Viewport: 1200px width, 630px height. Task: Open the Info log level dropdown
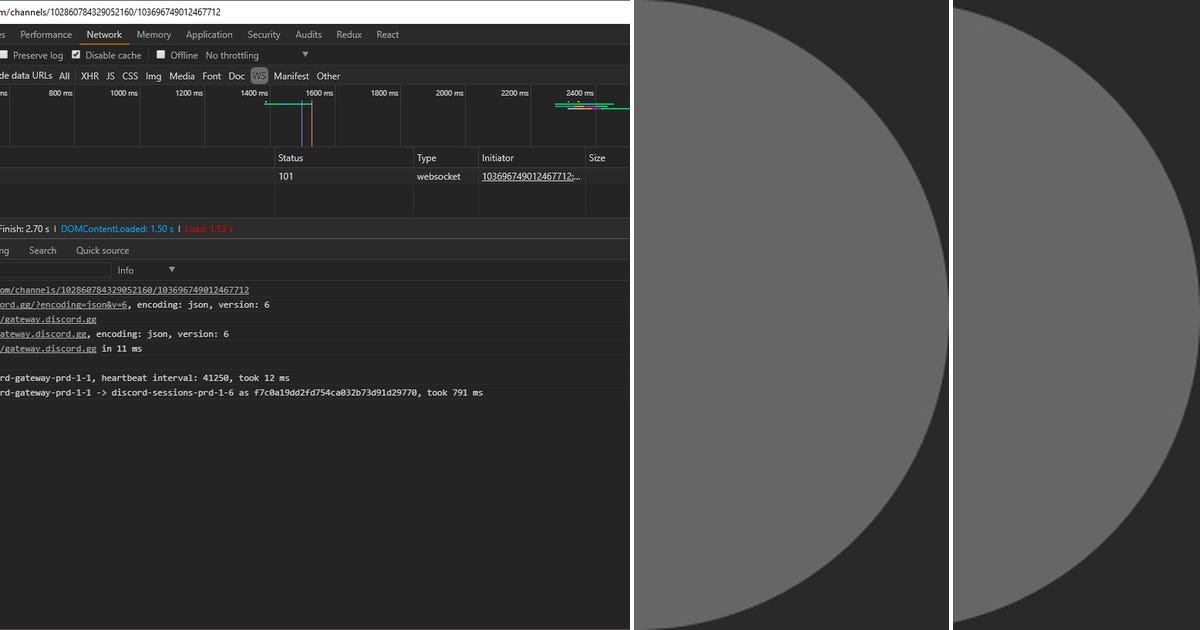point(142,269)
